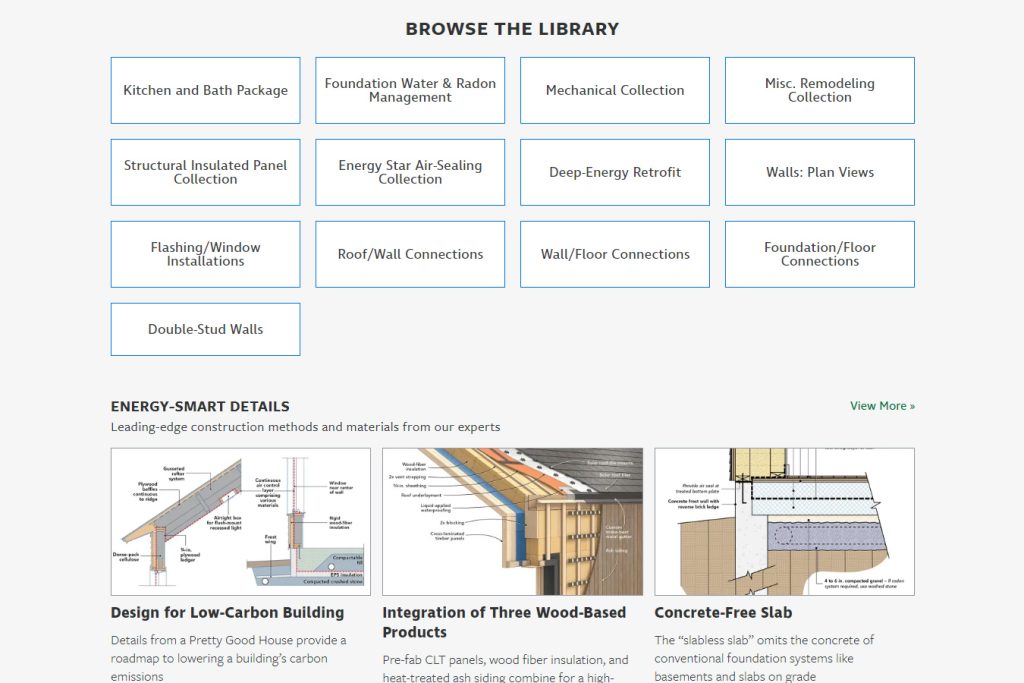Browse Deep-Energy Retrofit details
Screen dimensions: 1024x683
[x=615, y=172]
